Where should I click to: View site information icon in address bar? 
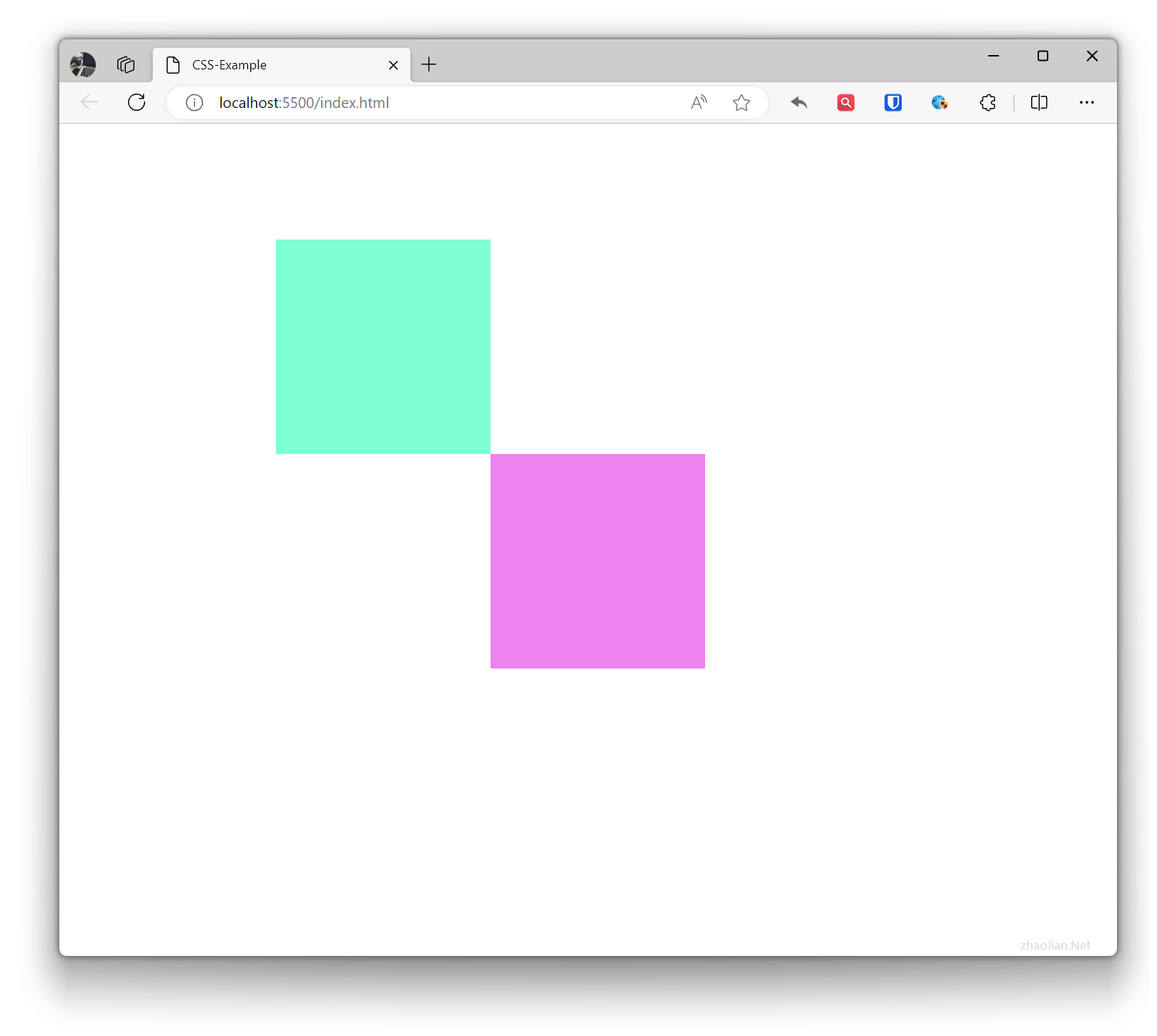195,103
